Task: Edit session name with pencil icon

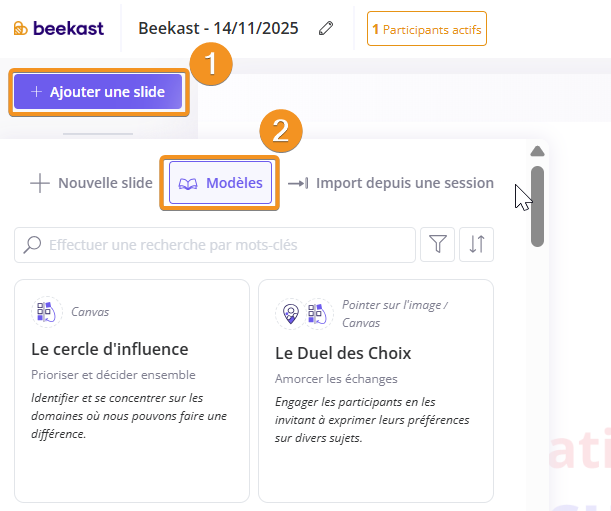Action: [325, 29]
